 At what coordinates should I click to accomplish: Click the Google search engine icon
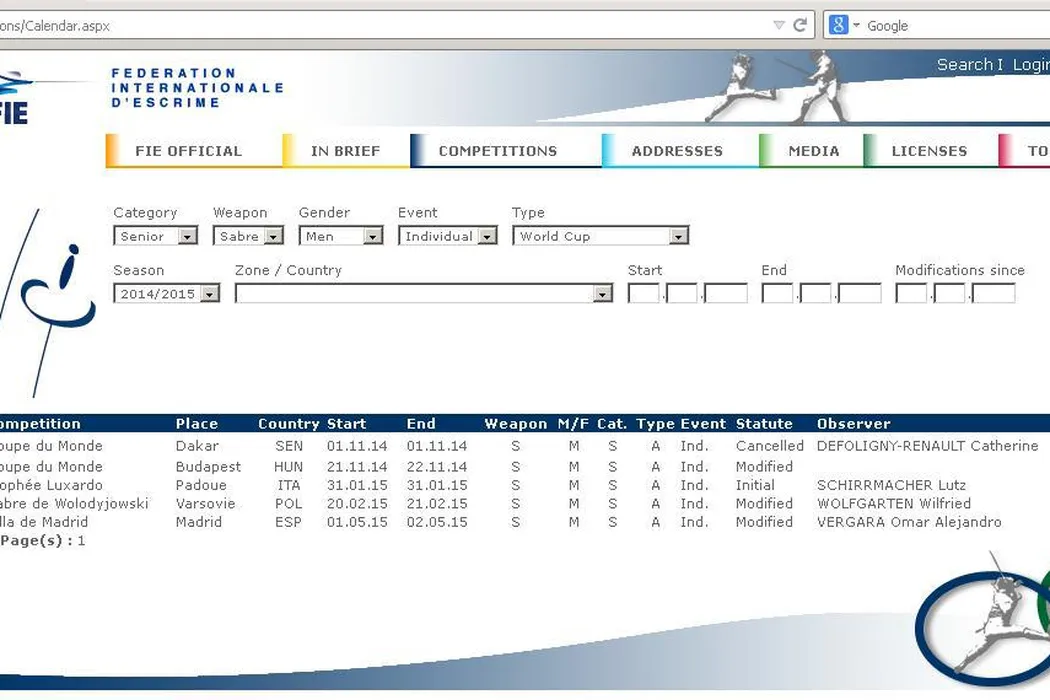839,25
